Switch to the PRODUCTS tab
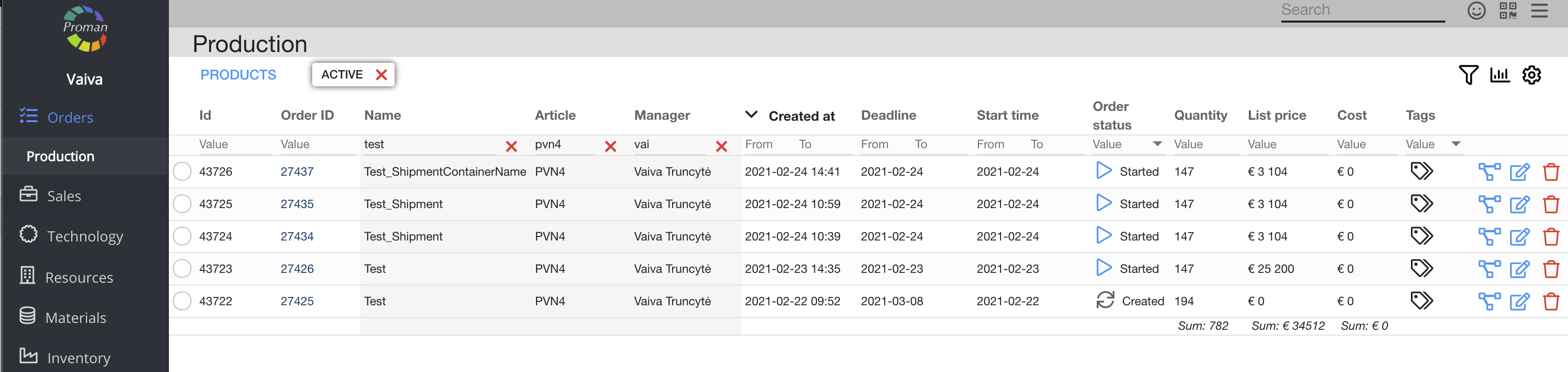Image resolution: width=1568 pixels, height=372 pixels. click(238, 75)
